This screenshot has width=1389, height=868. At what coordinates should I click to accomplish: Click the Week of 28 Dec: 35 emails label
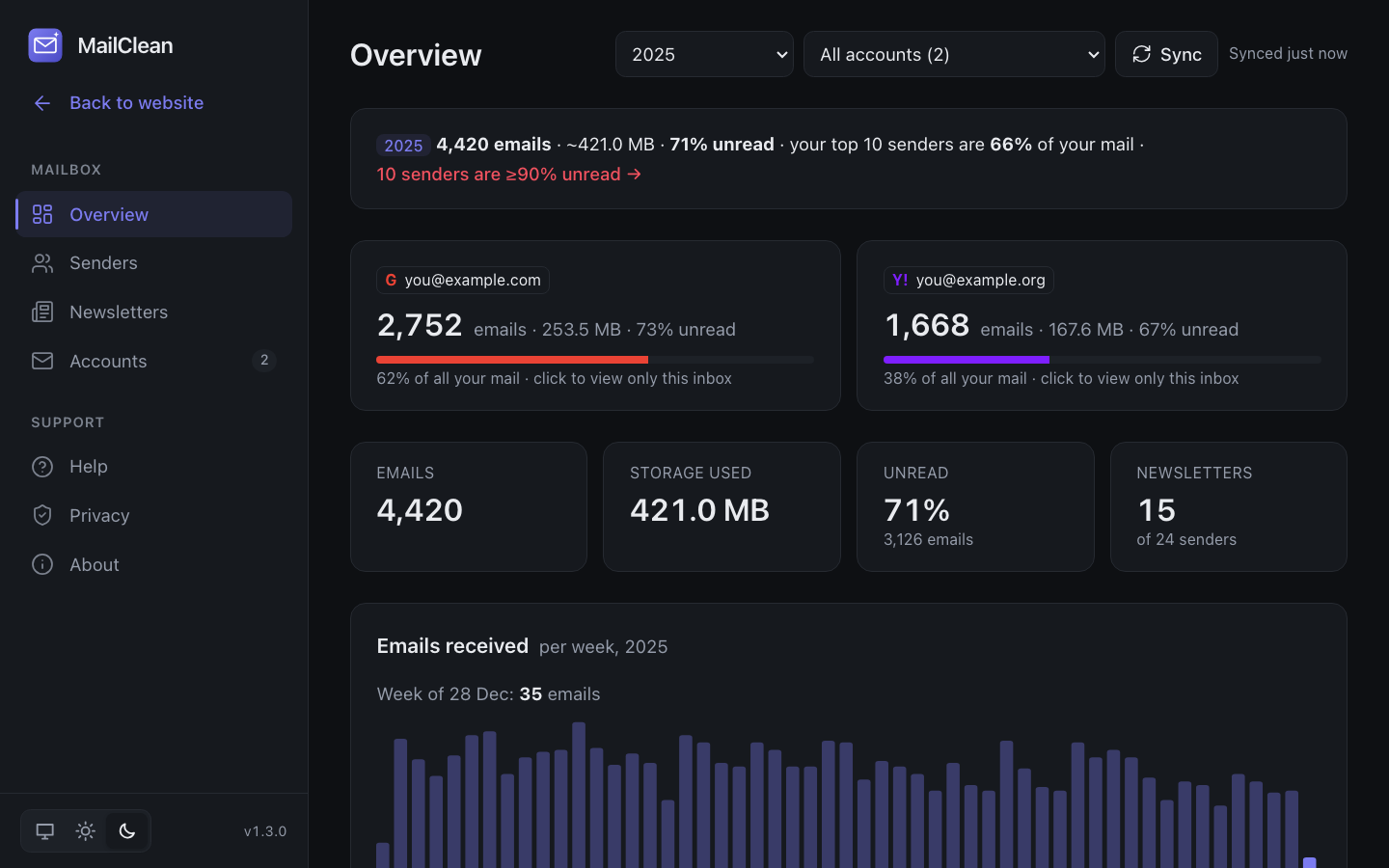pyautogui.click(x=488, y=694)
